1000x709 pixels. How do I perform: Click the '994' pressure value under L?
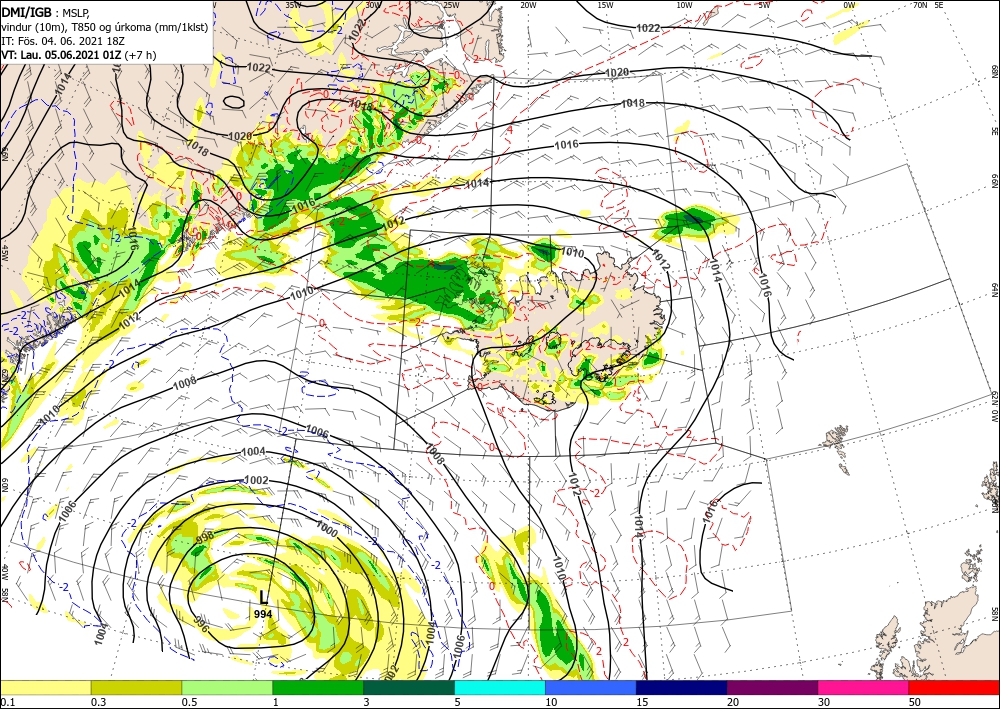click(263, 614)
